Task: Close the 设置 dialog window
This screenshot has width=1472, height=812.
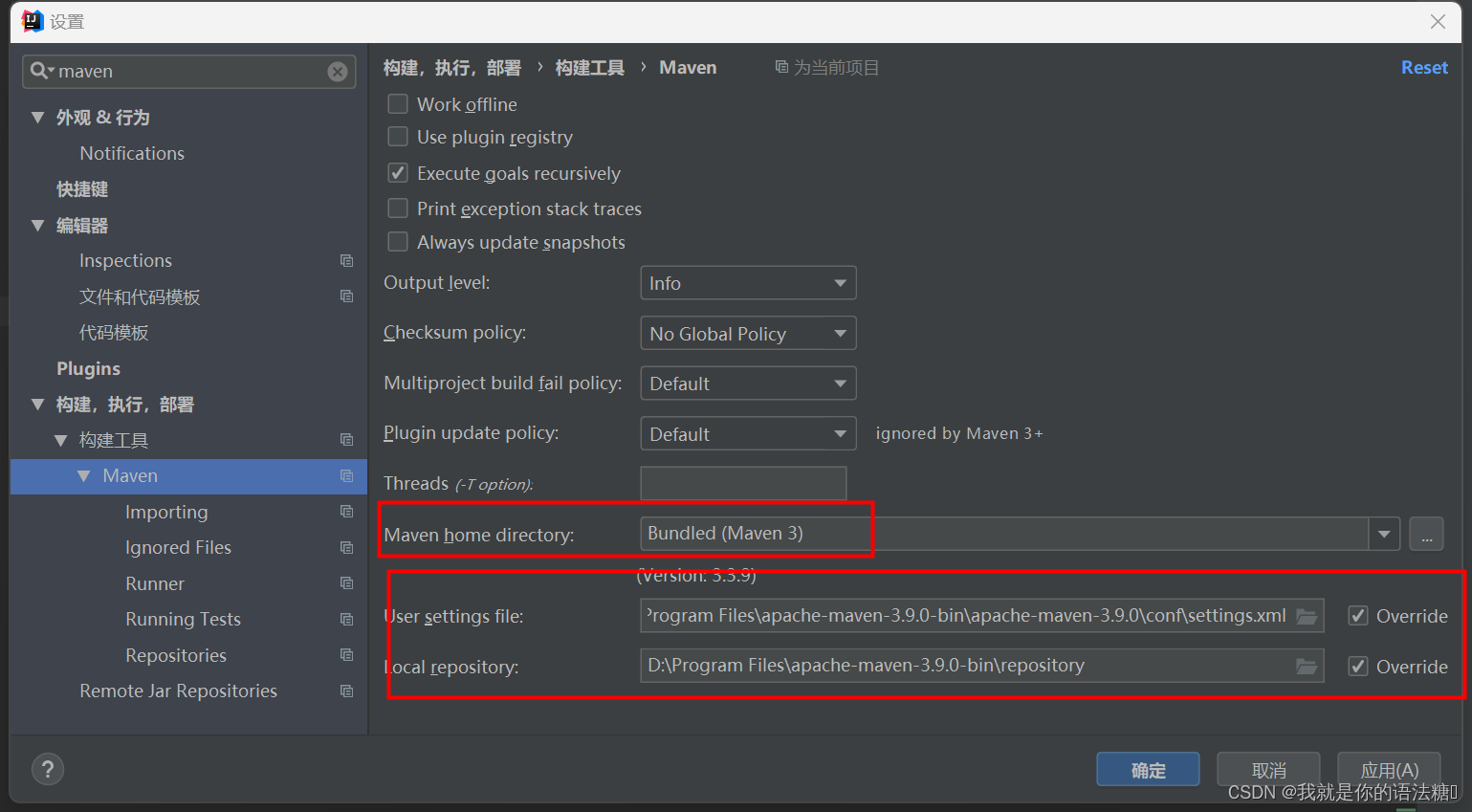Action: (x=1438, y=21)
